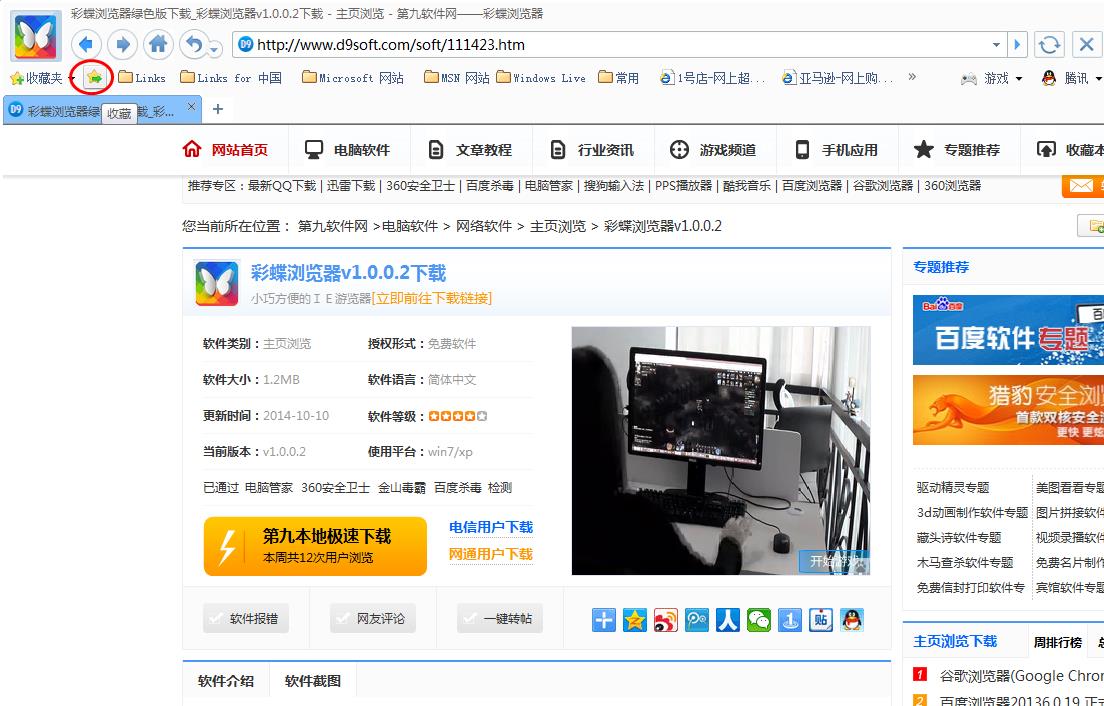The height and width of the screenshot is (706, 1104).
Task: Share to QQ空间 via yellow star icon
Action: click(634, 619)
